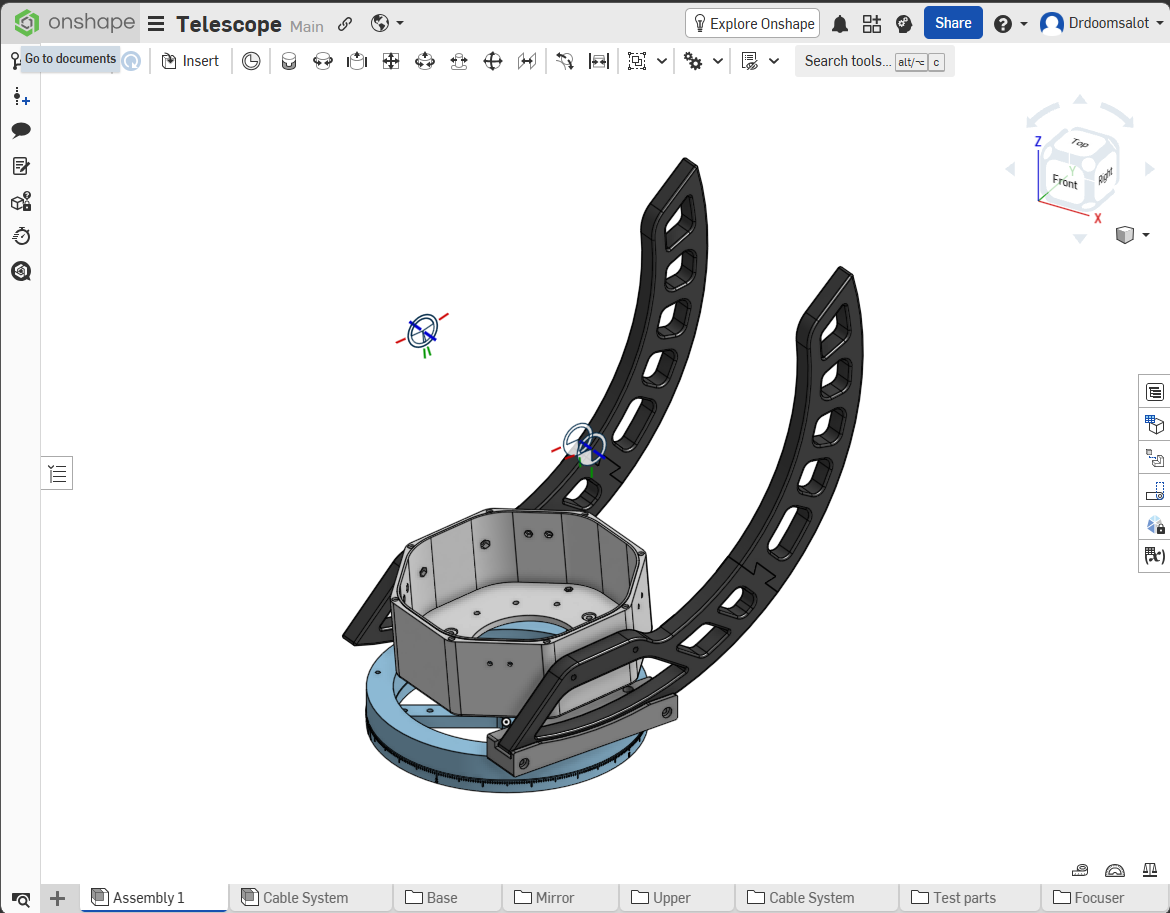Select the Ball mate crosshair-circle icon

pyautogui.click(x=492, y=61)
